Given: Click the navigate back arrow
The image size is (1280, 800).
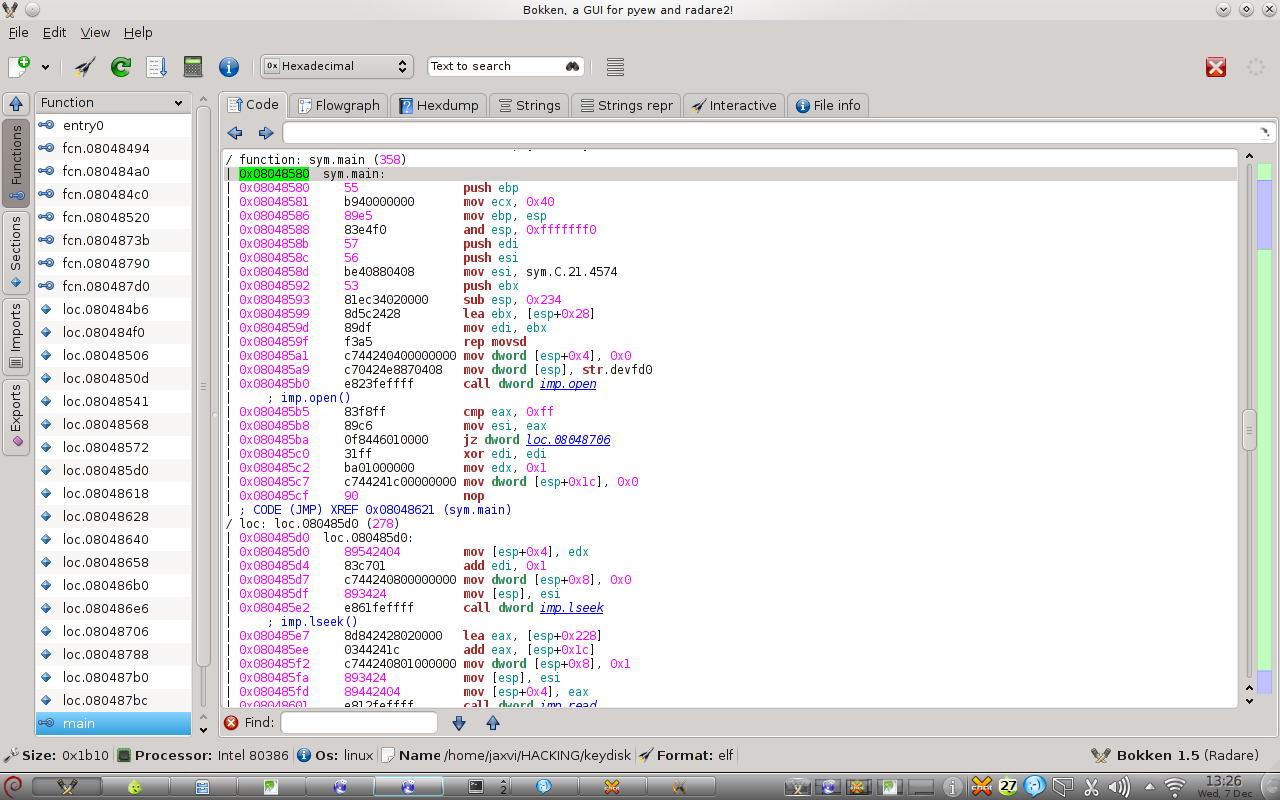Looking at the screenshot, I should [235, 133].
